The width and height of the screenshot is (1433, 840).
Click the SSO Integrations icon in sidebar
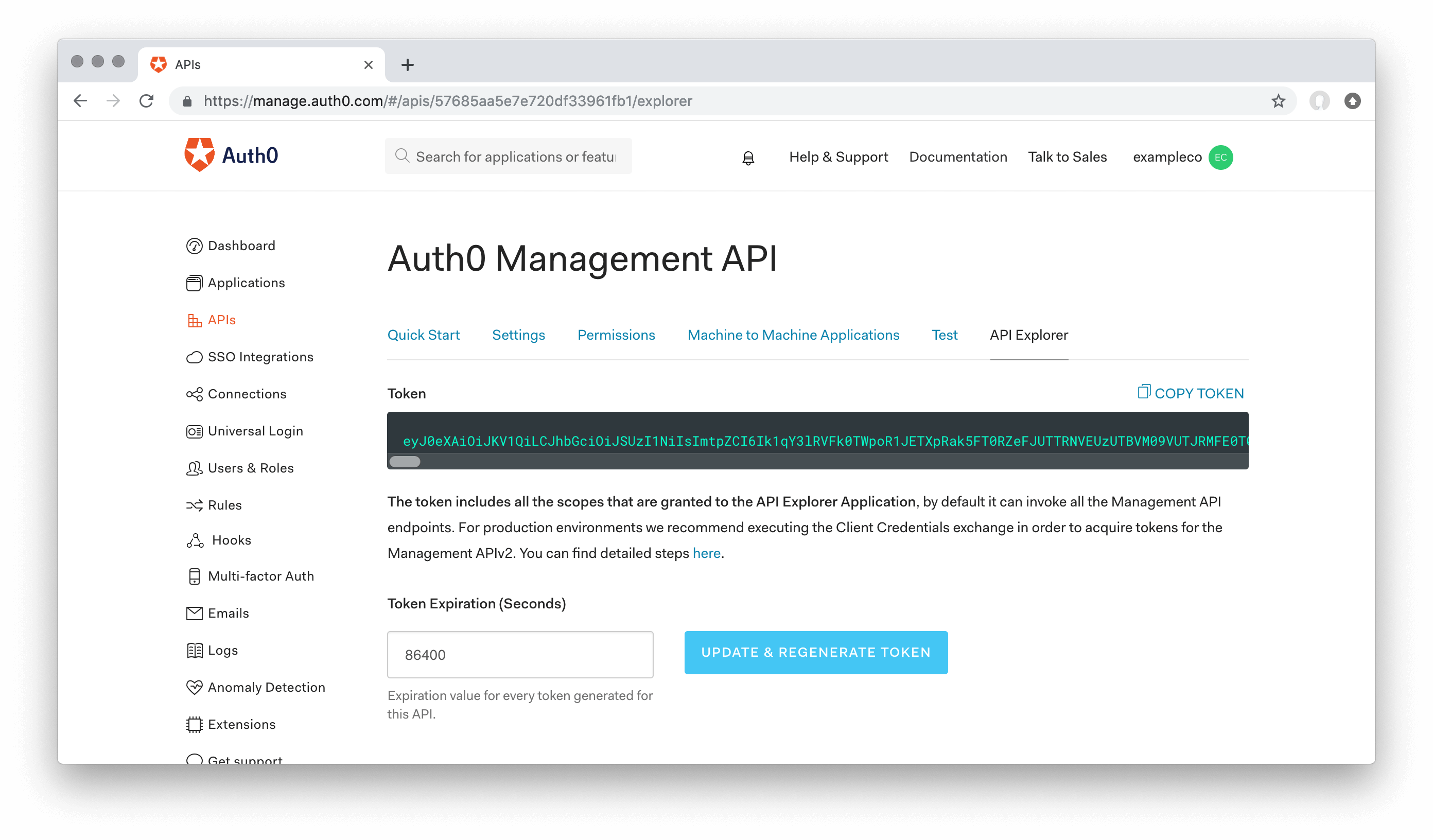[x=195, y=357]
